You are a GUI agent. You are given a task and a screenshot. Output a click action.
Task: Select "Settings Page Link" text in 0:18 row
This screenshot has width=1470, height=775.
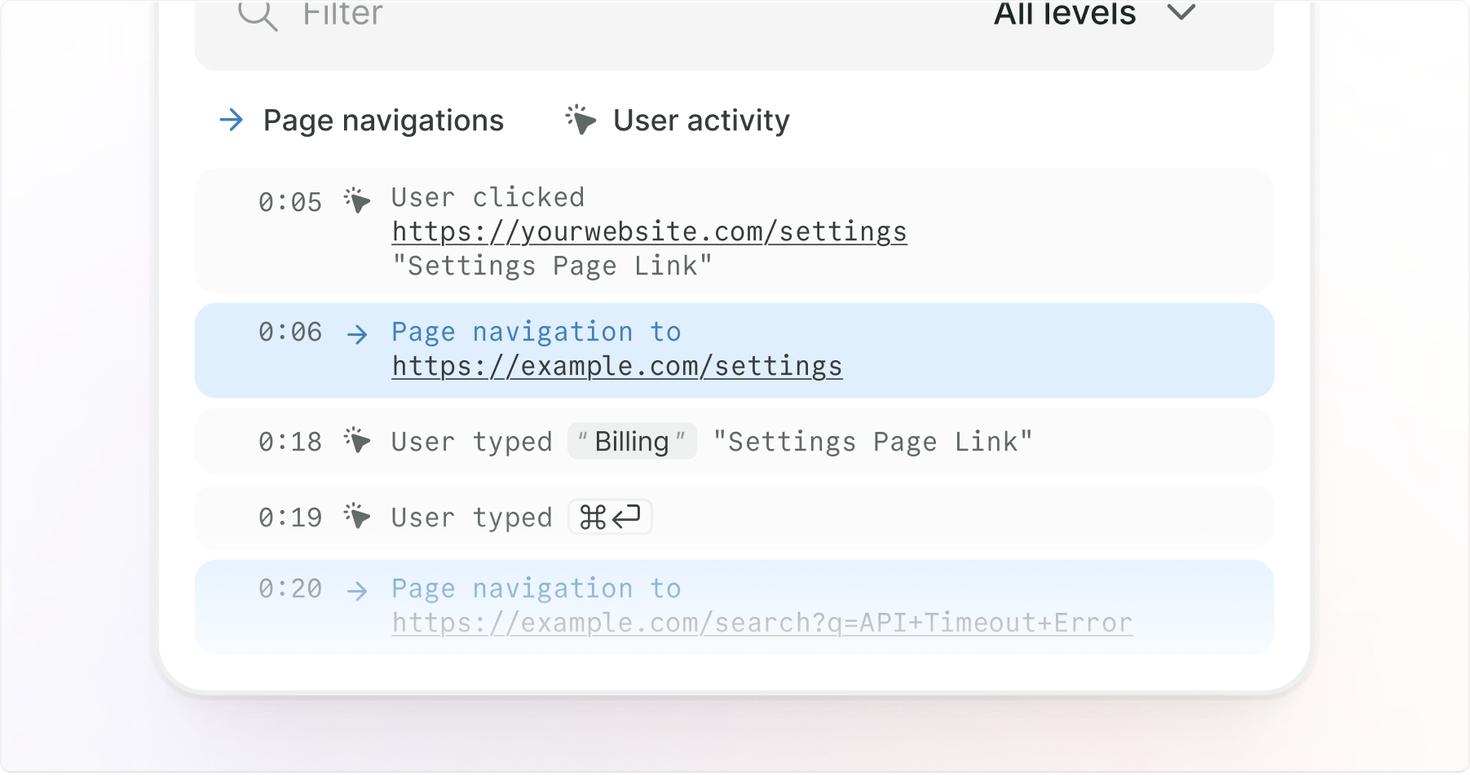[872, 442]
